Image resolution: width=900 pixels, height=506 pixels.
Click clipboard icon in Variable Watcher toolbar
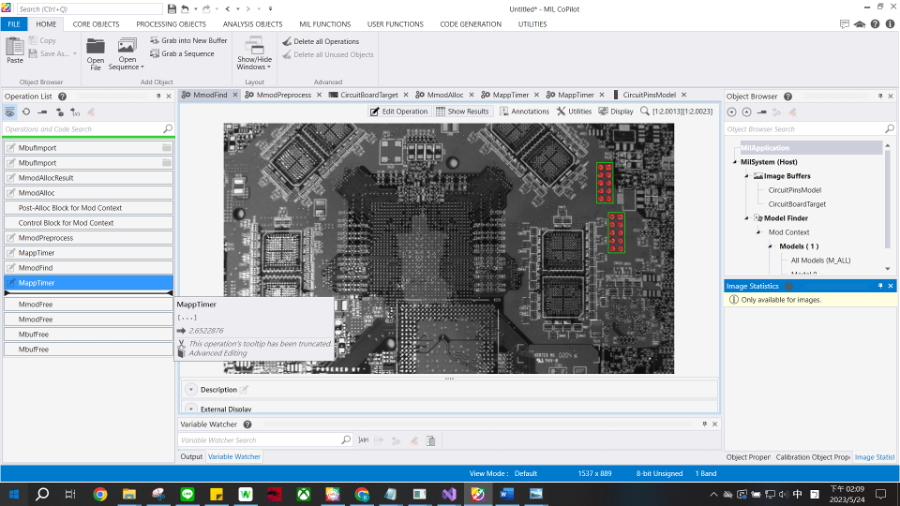pyautogui.click(x=430, y=441)
